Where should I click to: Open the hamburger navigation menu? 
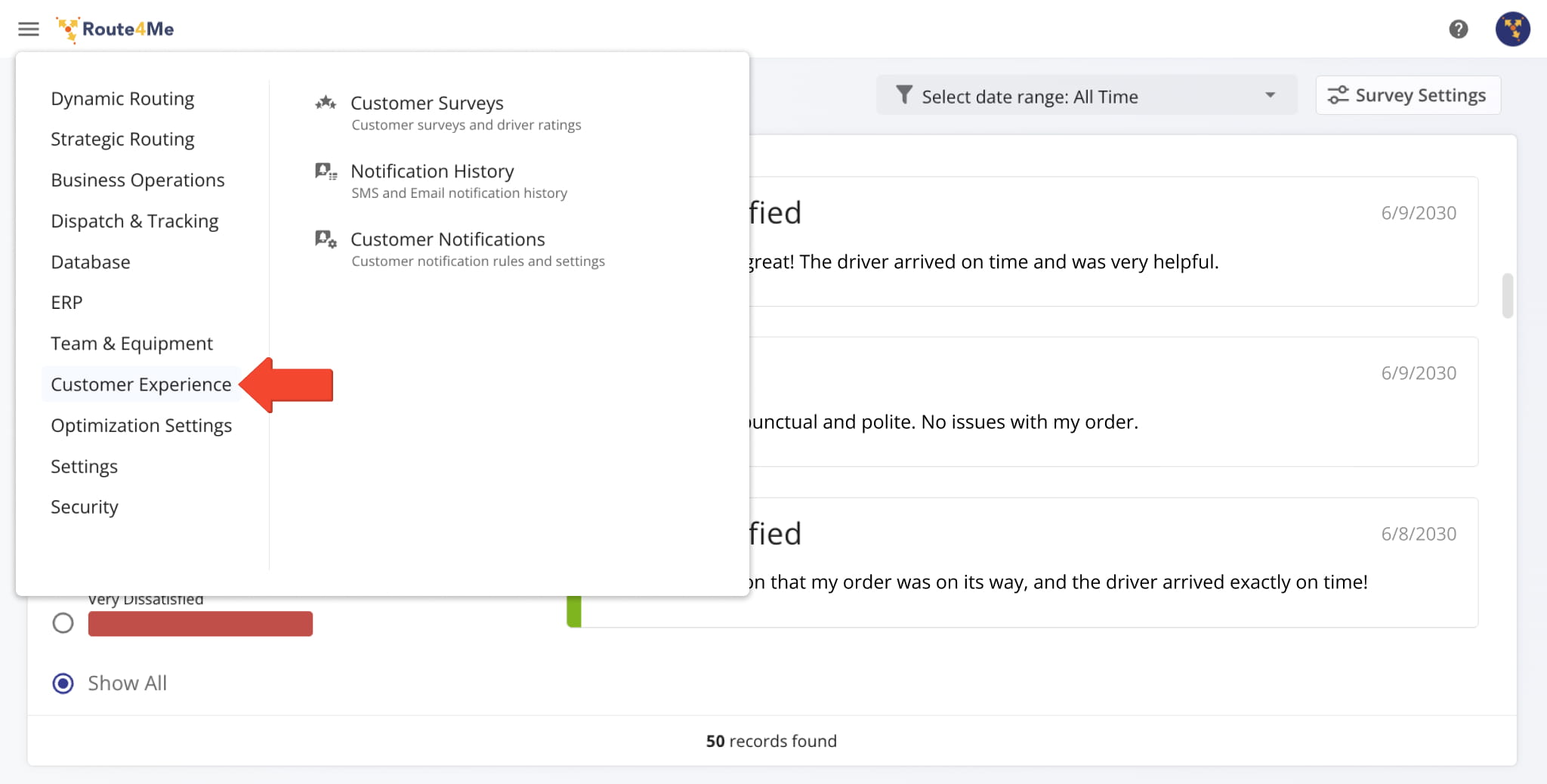[29, 29]
